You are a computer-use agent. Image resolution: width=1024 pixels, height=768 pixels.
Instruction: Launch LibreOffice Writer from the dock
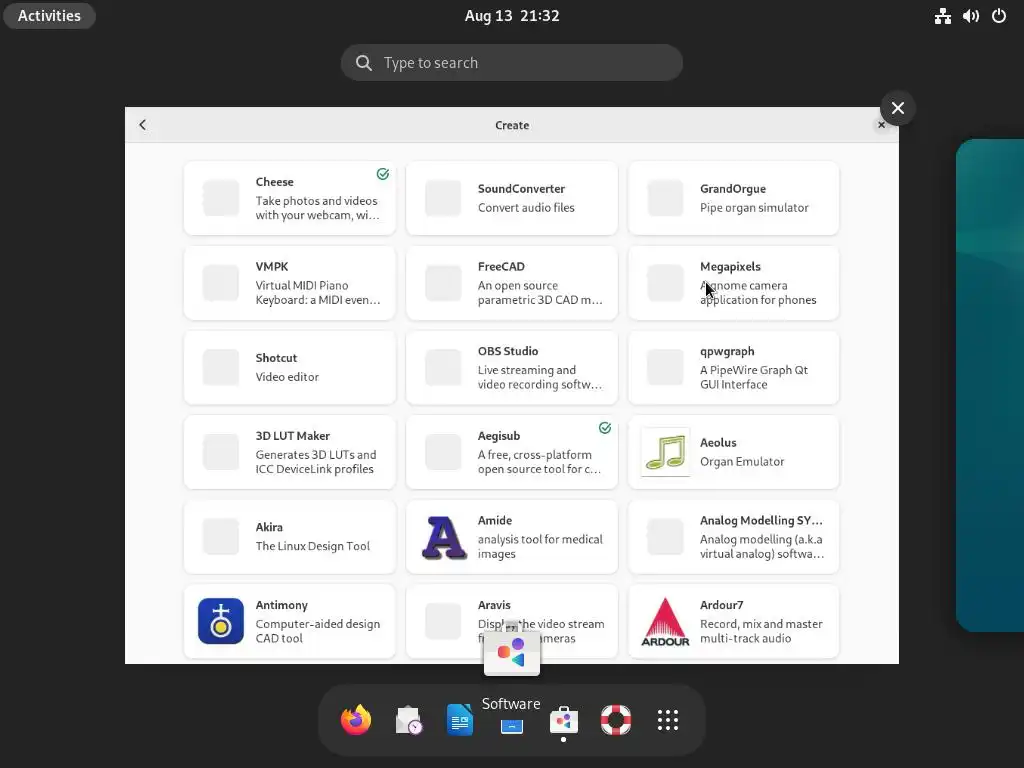tap(460, 720)
